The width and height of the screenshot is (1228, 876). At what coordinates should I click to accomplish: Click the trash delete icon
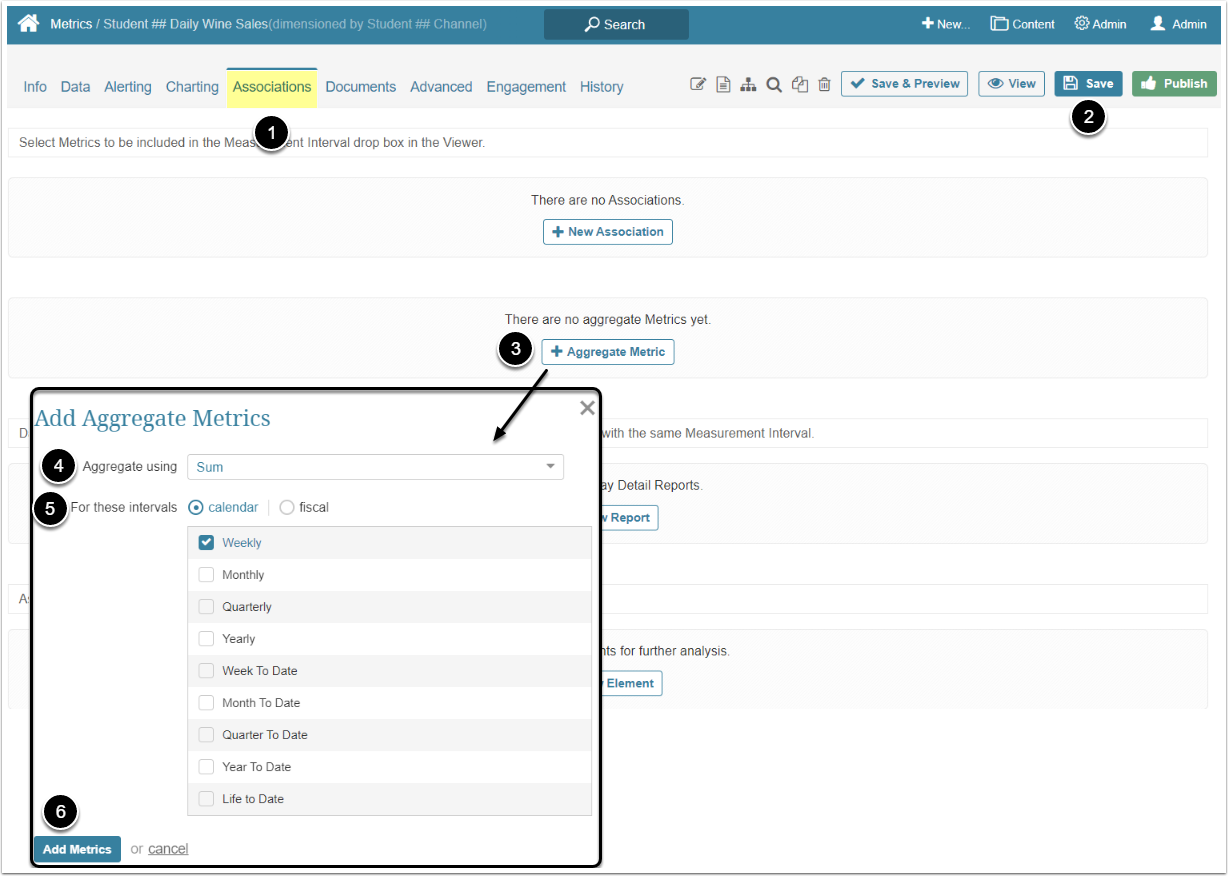pyautogui.click(x=824, y=85)
